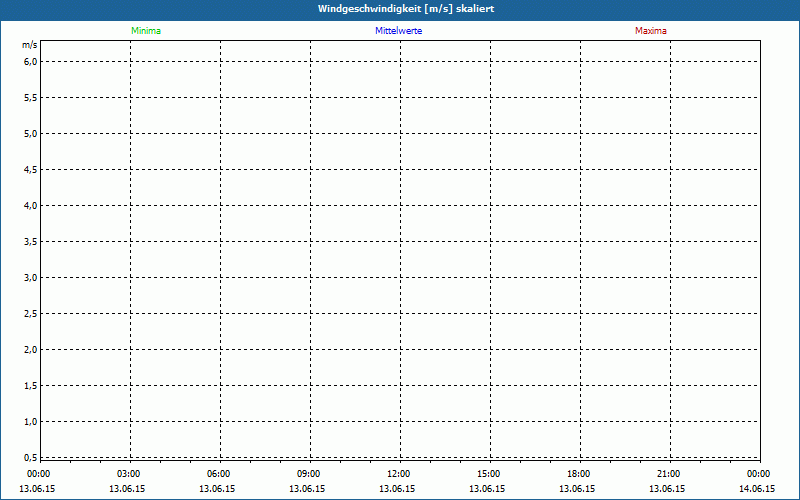
Task: Click the 18:00 time label
Action: (579, 474)
